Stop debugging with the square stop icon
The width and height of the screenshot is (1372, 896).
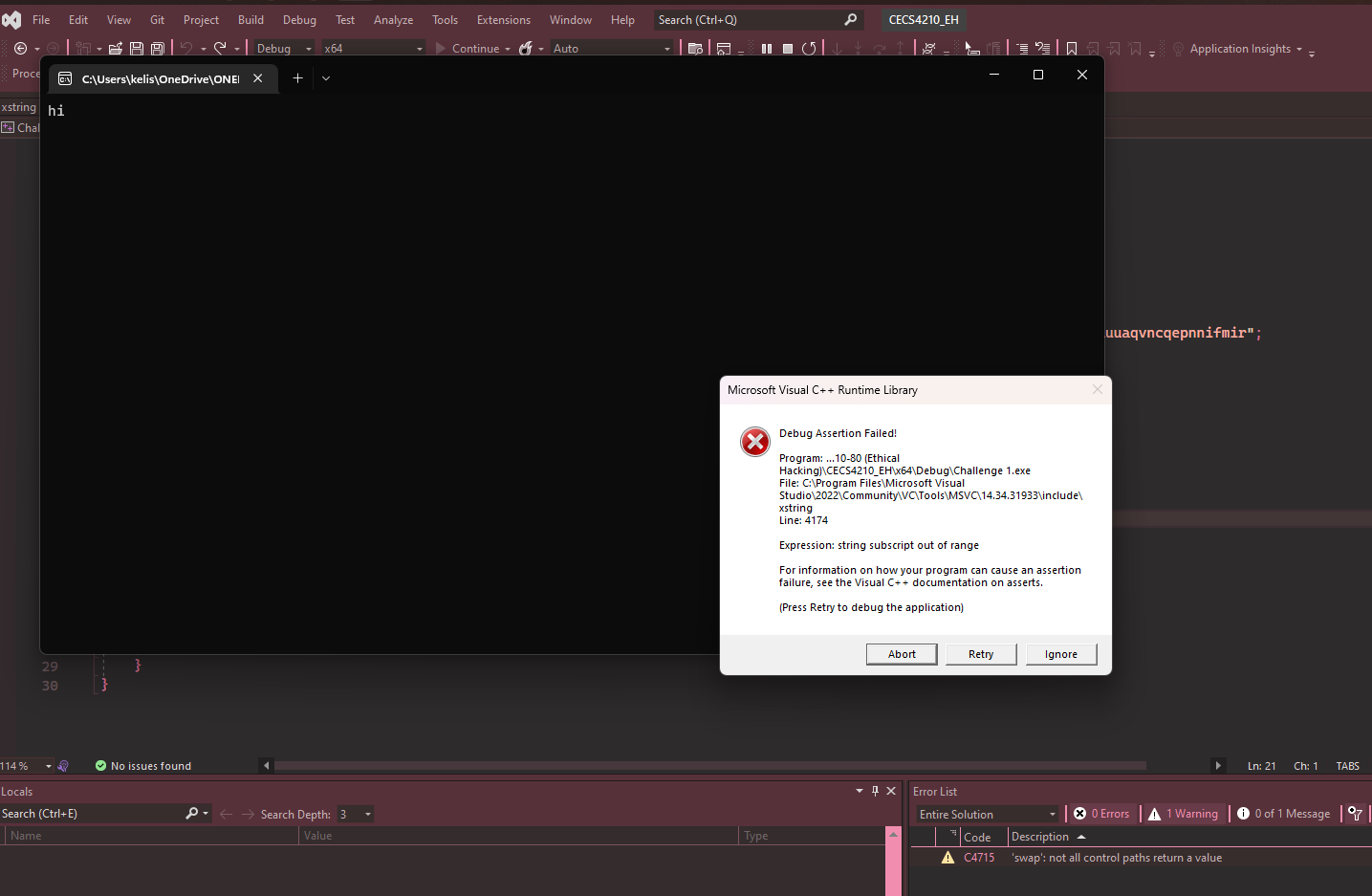(788, 49)
